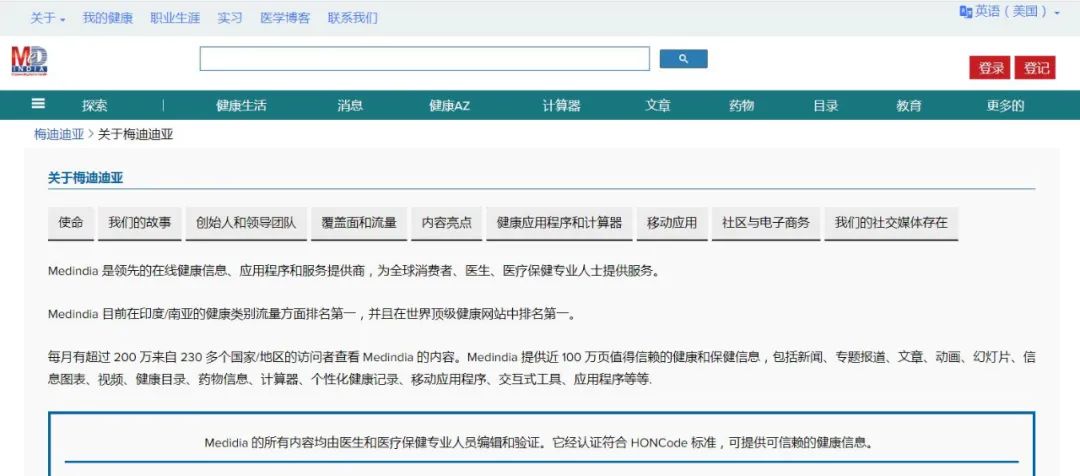This screenshot has height=476, width=1080.
Task: Open 联系我们 page
Action: click(x=353, y=19)
